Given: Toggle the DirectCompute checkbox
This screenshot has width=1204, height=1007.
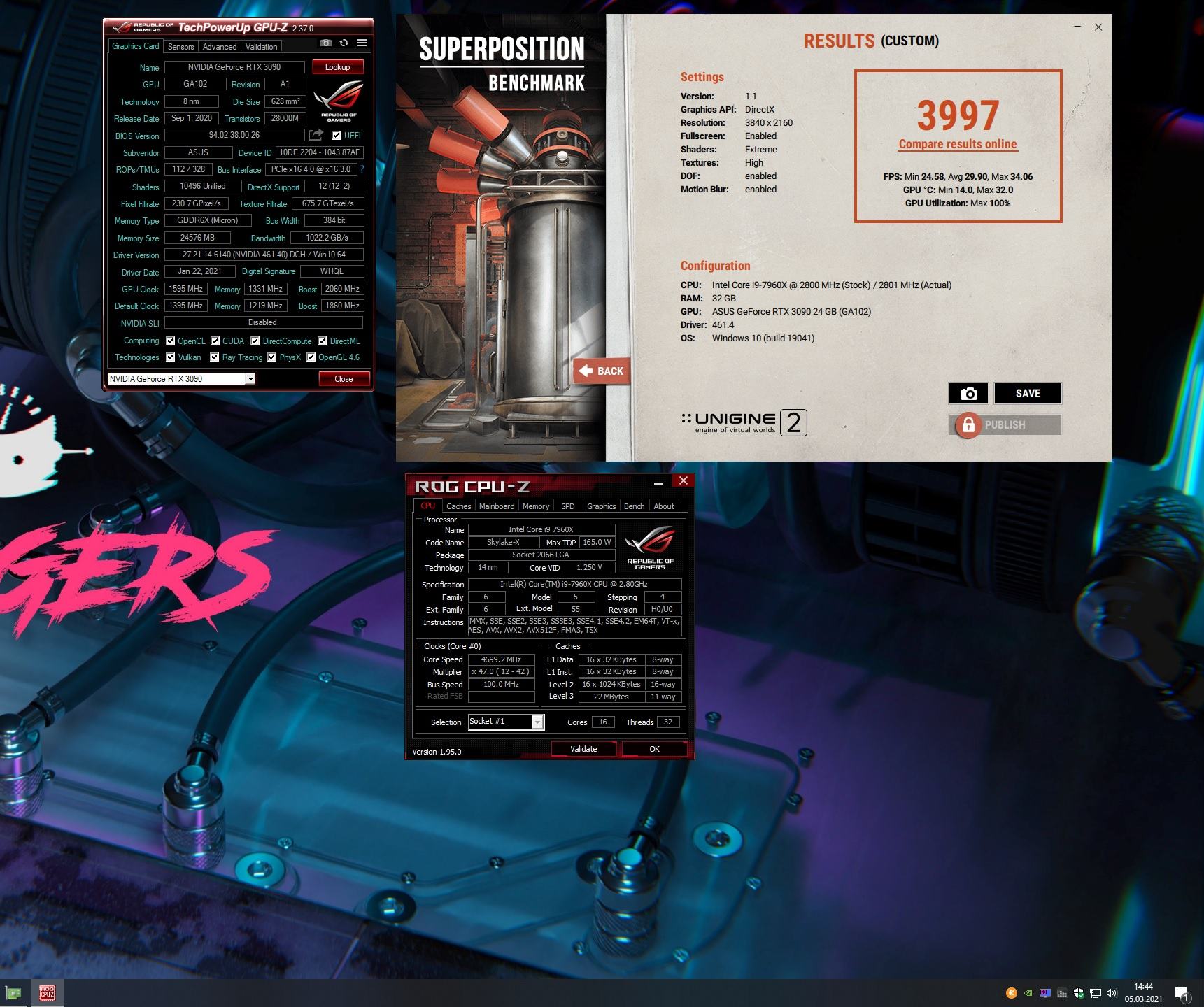Looking at the screenshot, I should coord(255,341).
